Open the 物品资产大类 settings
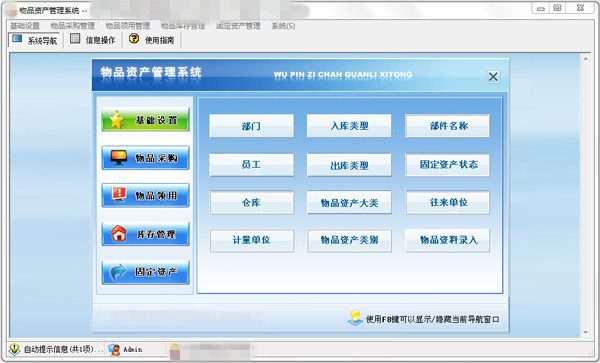The image size is (600, 363). (349, 202)
